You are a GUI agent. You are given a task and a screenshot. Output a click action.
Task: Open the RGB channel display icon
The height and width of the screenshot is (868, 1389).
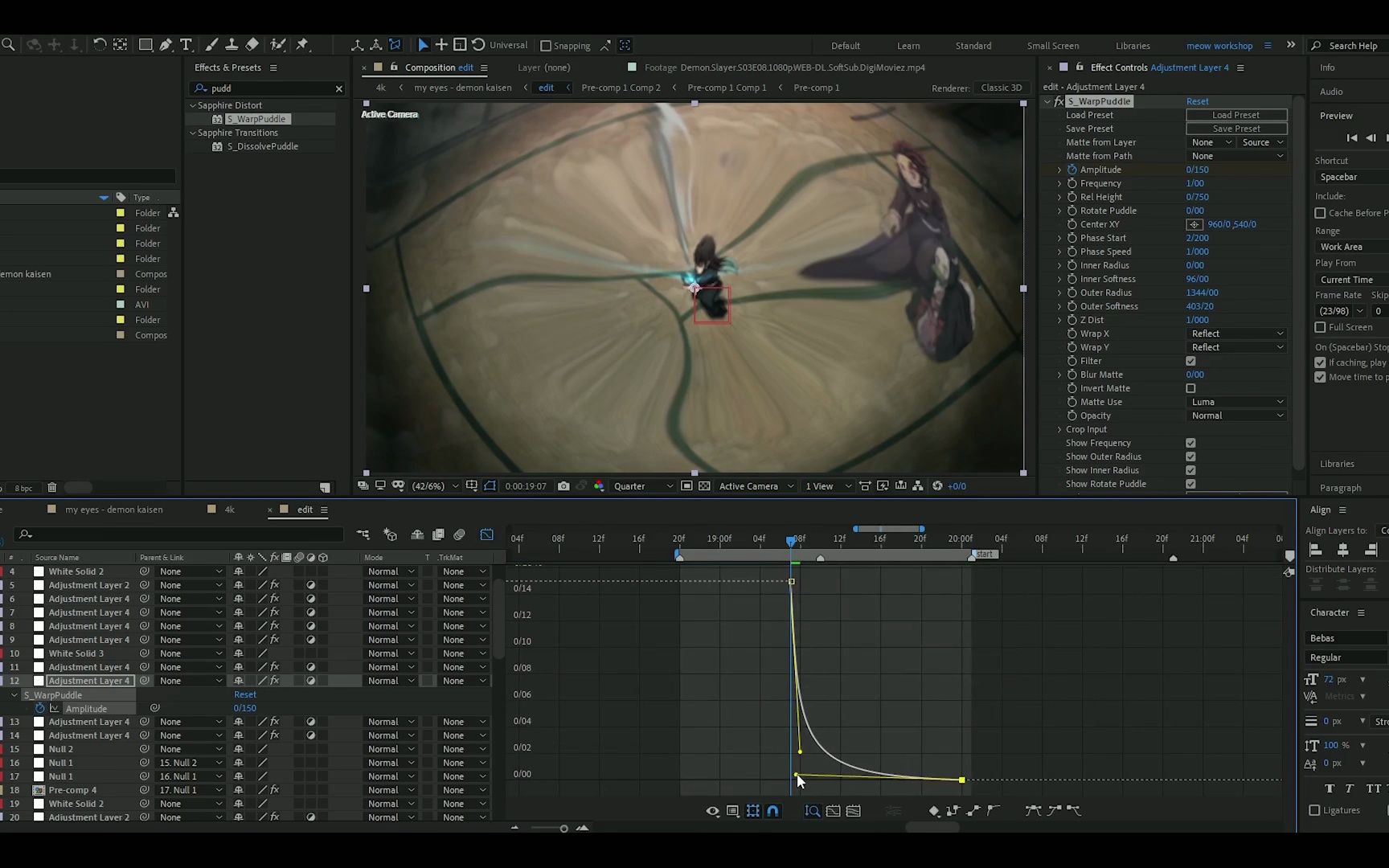pos(599,486)
